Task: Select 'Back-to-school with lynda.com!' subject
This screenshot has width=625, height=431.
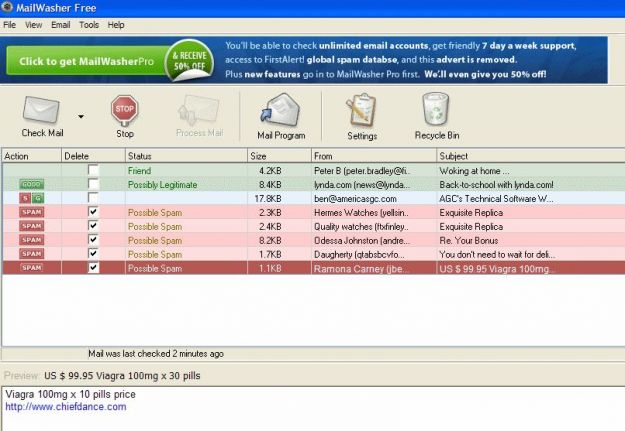Action: click(x=496, y=185)
